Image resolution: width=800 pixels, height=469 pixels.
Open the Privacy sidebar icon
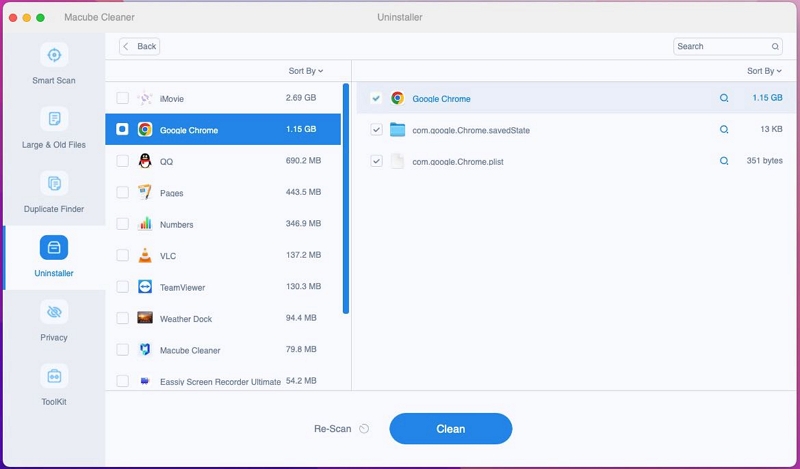tap(54, 312)
